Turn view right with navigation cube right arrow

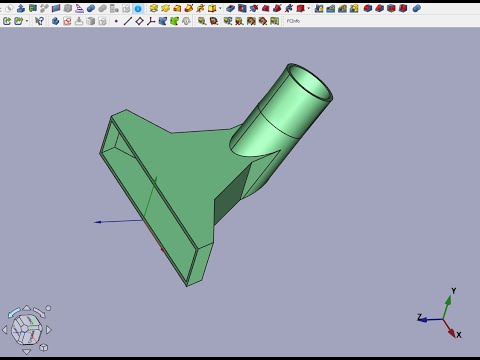pos(49,330)
